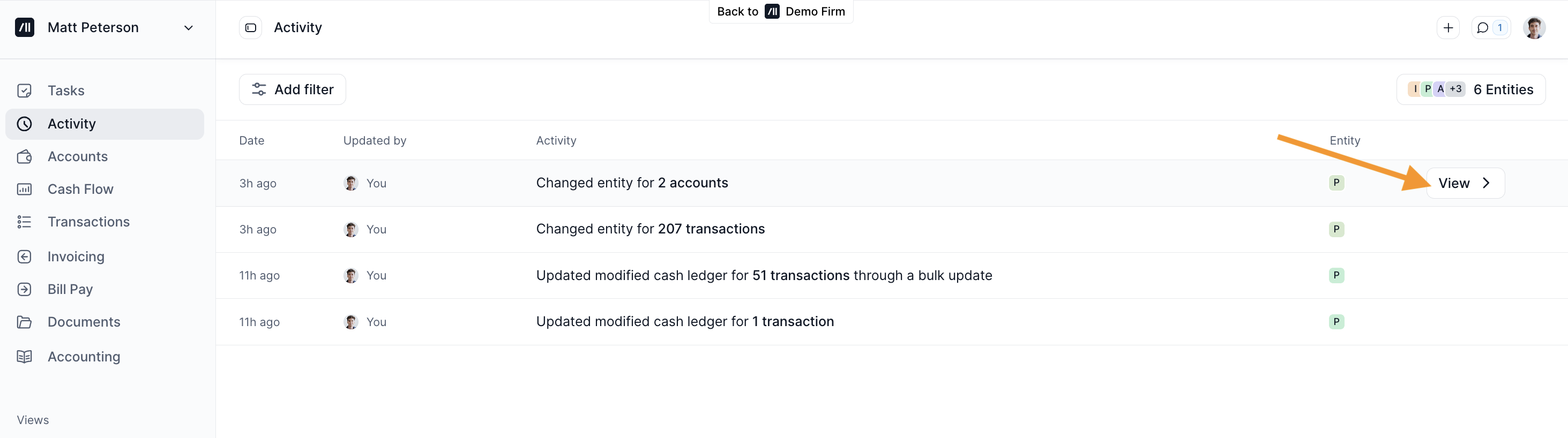1568x438 pixels.
Task: Click the Accounting book icon
Action: tap(24, 357)
